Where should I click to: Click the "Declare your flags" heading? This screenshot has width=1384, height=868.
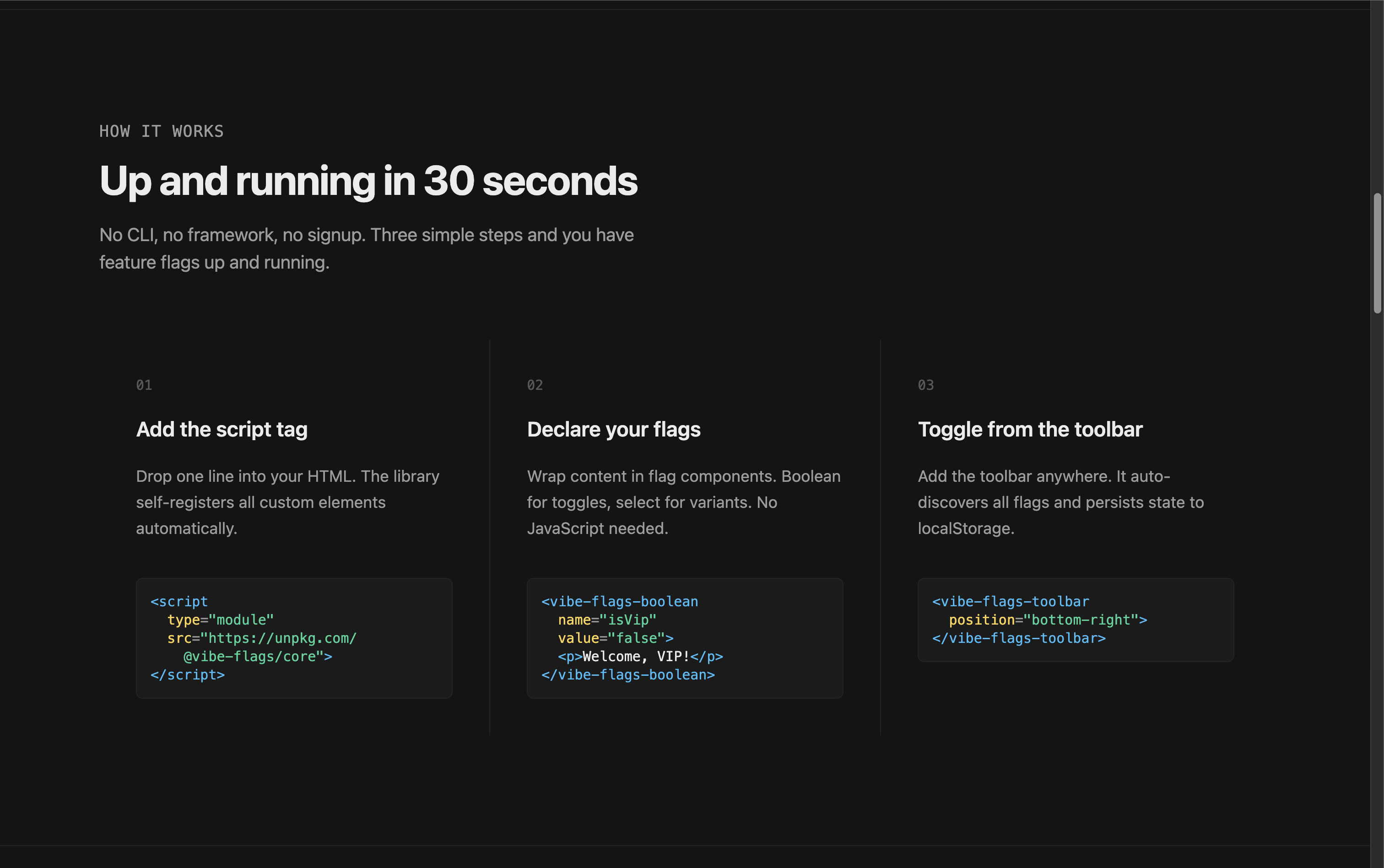coord(613,429)
